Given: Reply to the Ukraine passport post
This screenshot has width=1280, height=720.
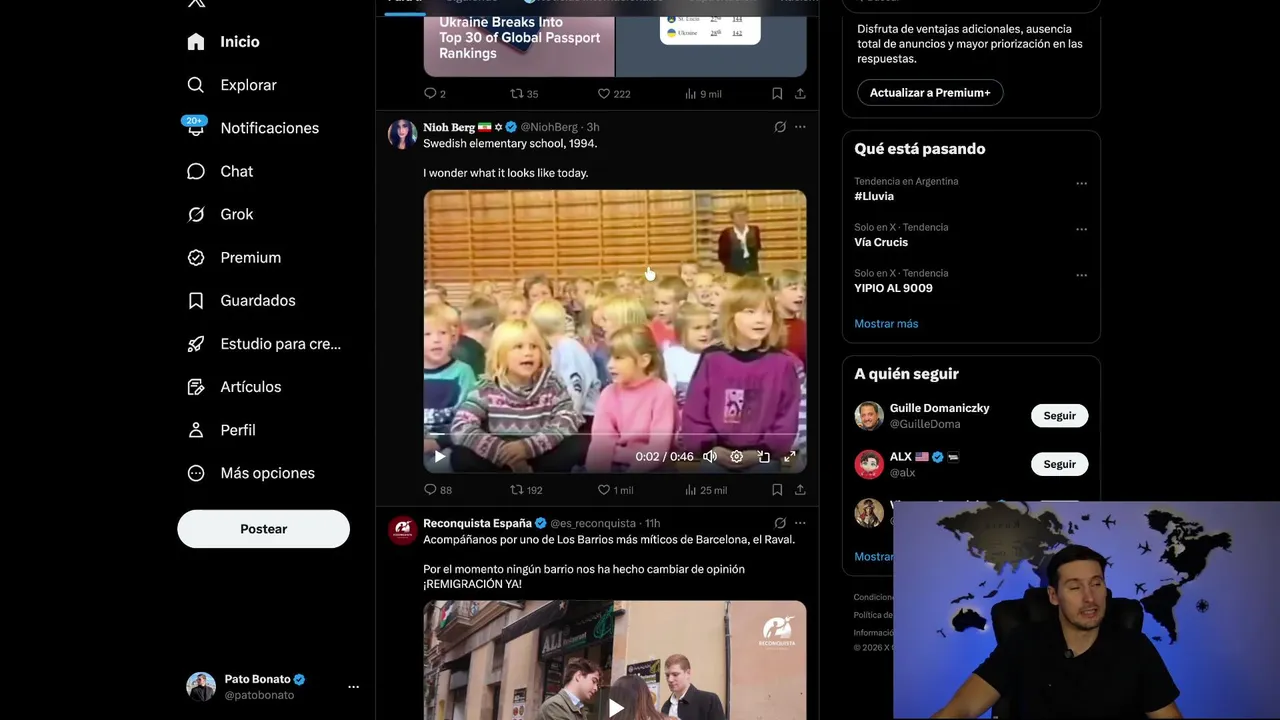Looking at the screenshot, I should (435, 94).
